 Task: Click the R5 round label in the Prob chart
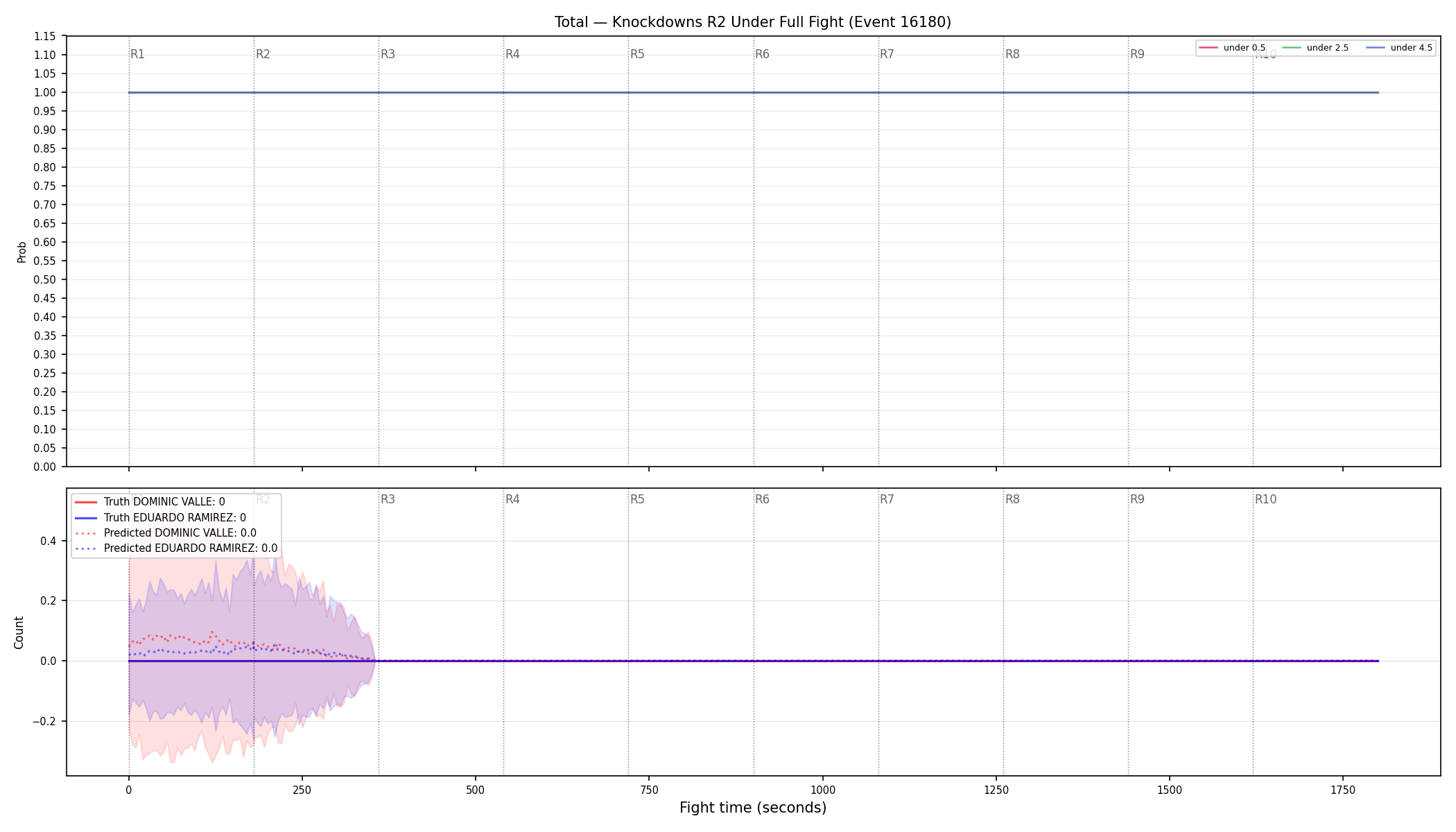pos(637,54)
